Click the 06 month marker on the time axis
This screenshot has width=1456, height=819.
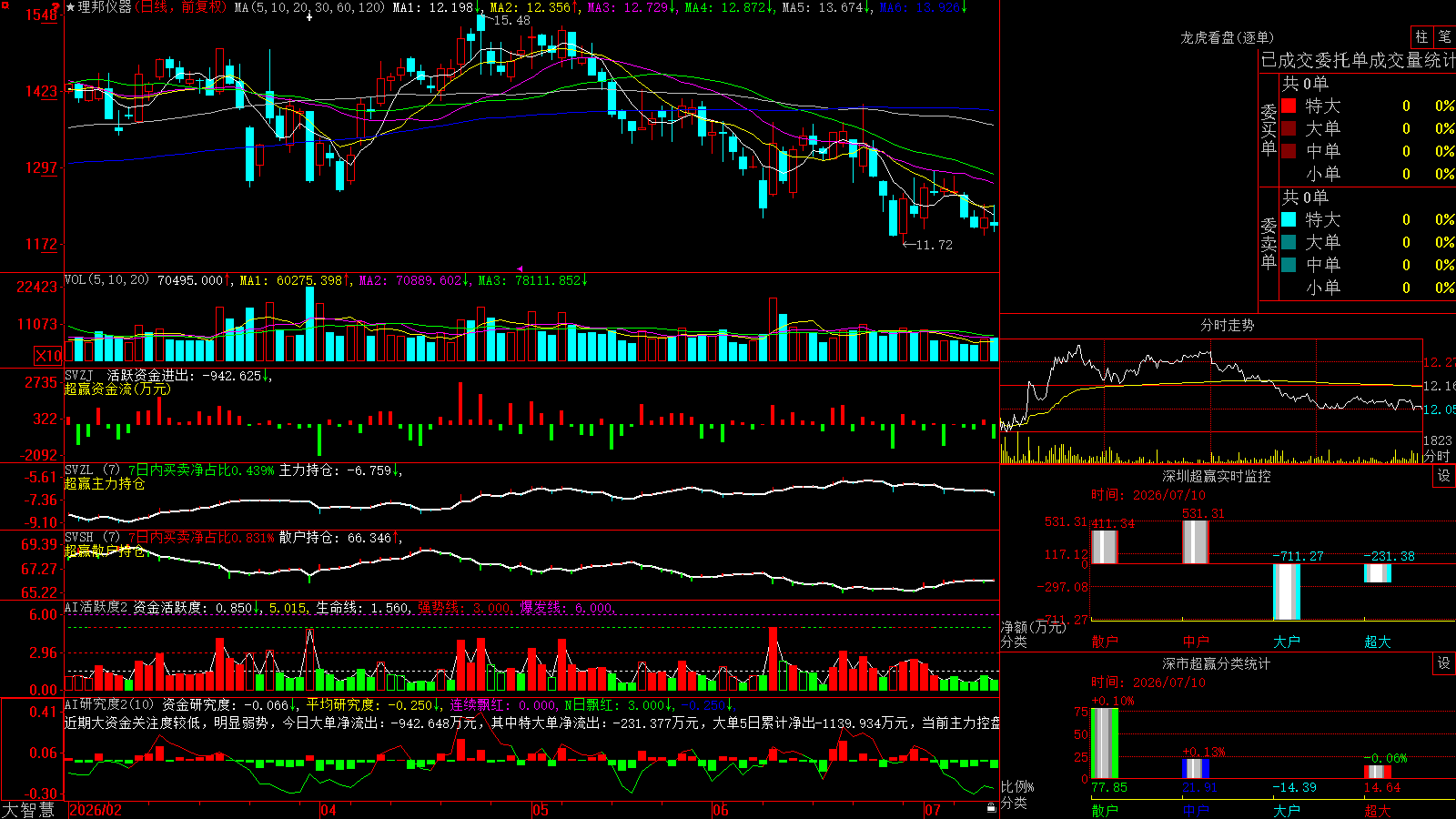720,810
